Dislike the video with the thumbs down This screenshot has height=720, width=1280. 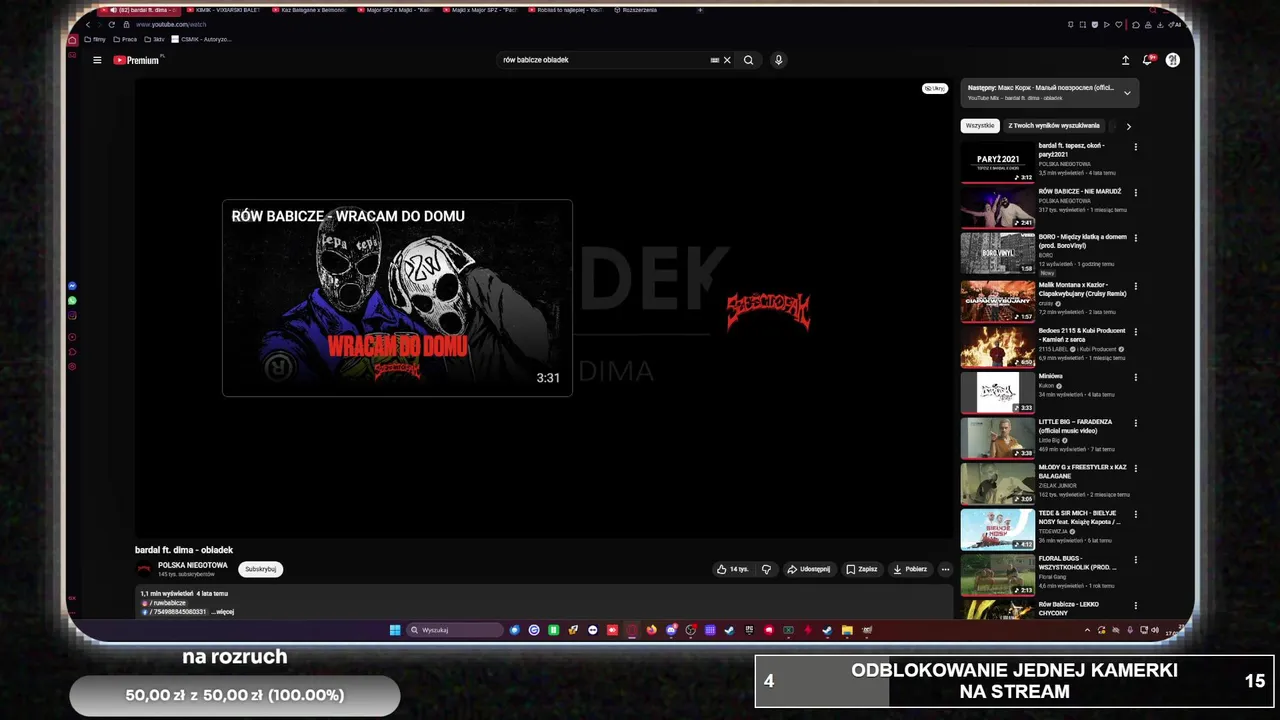pos(766,569)
